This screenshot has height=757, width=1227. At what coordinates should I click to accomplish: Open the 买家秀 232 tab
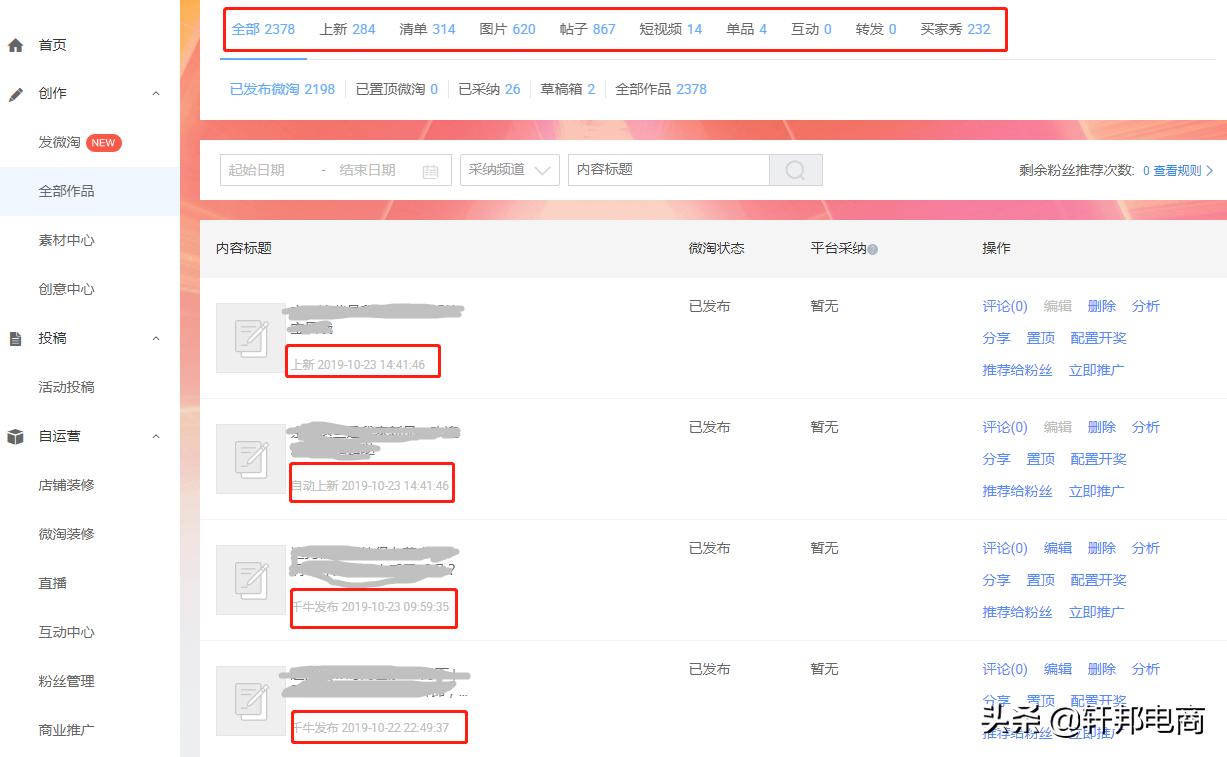tap(951, 29)
